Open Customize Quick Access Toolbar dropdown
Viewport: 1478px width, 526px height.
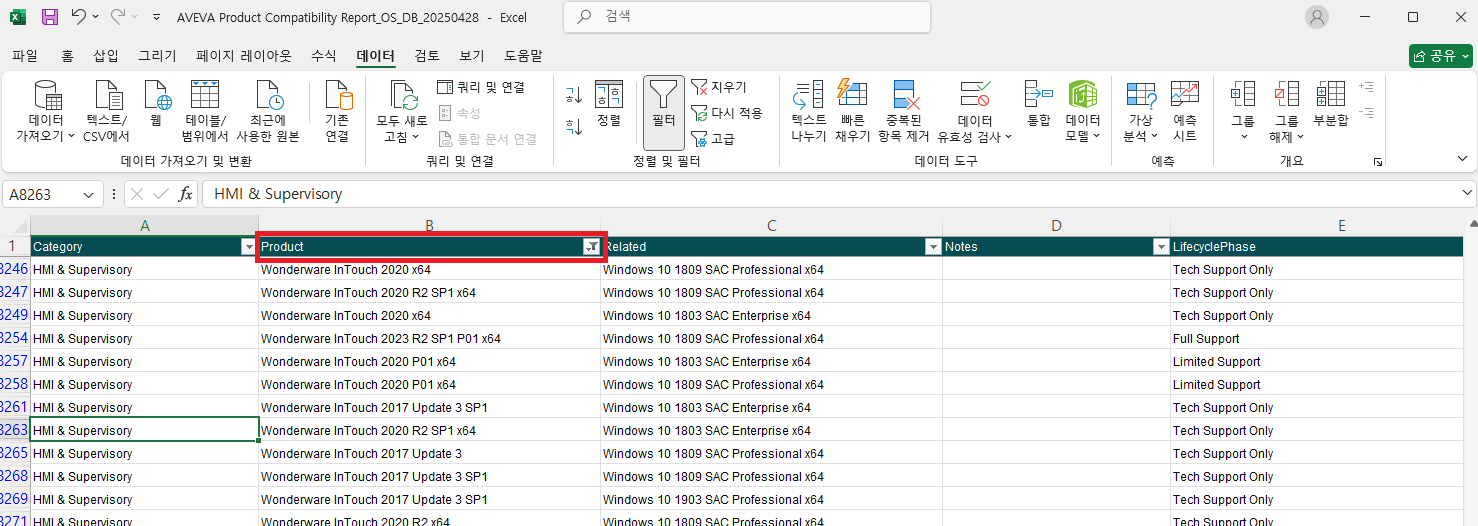tap(157, 17)
